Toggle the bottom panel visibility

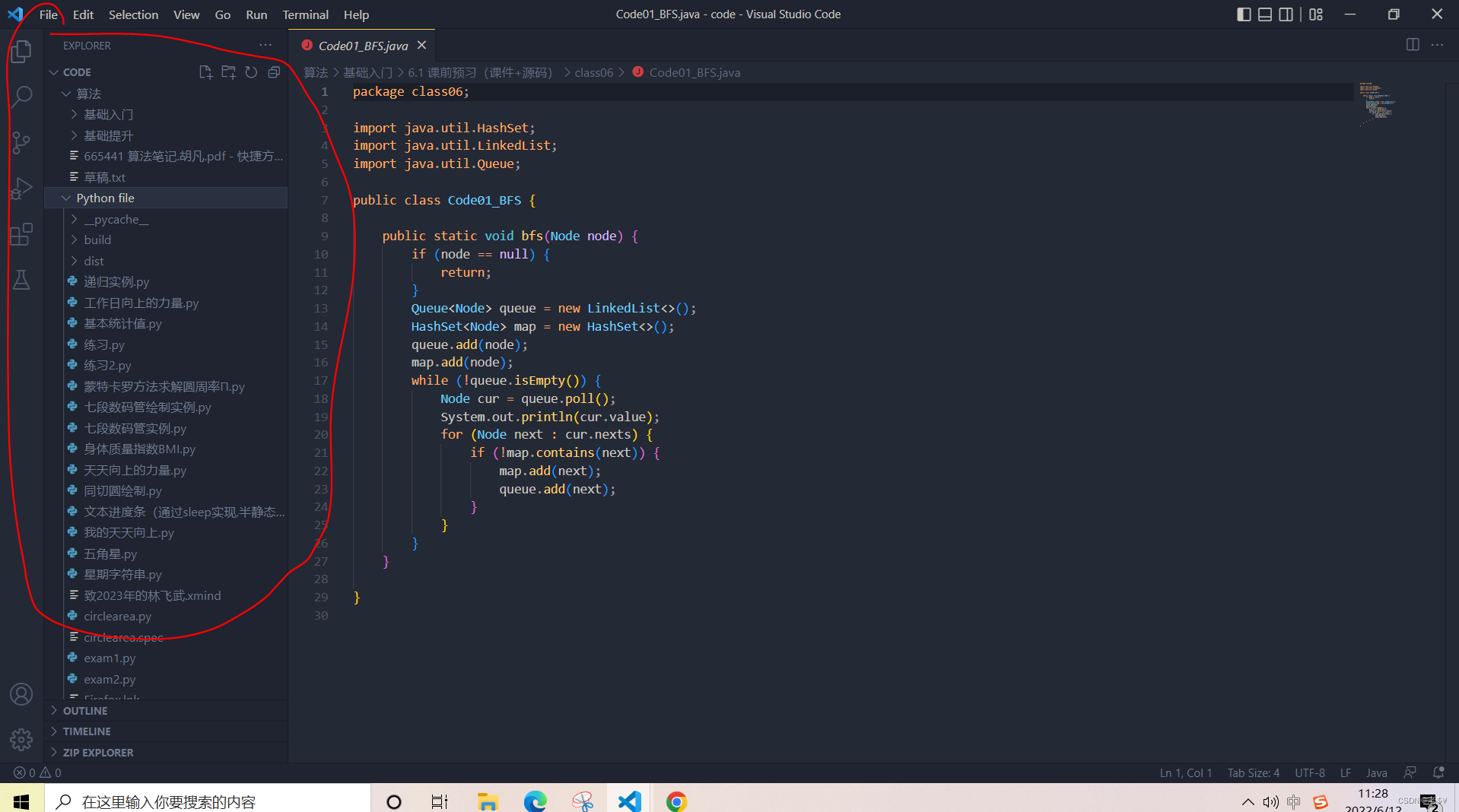pos(1265,14)
